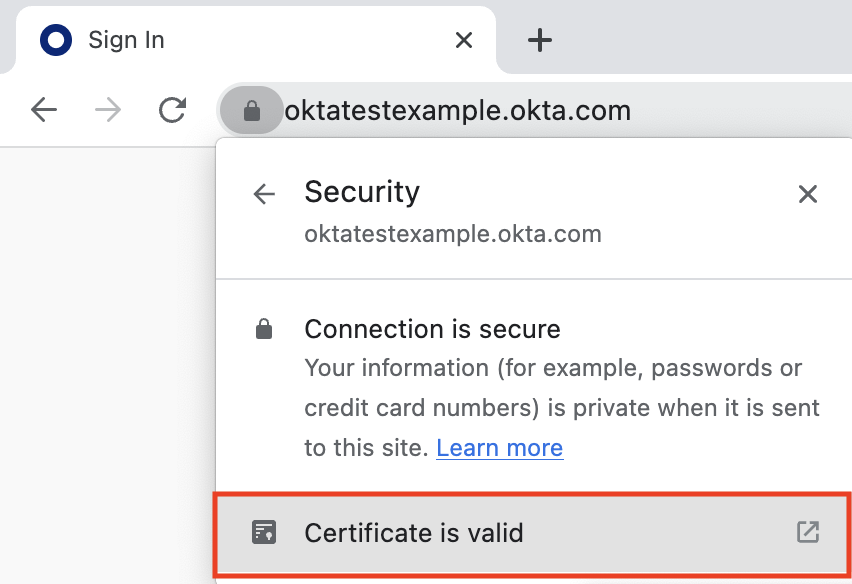Open a new tab with the plus button
Screen dimensions: 852x584
pos(540,40)
